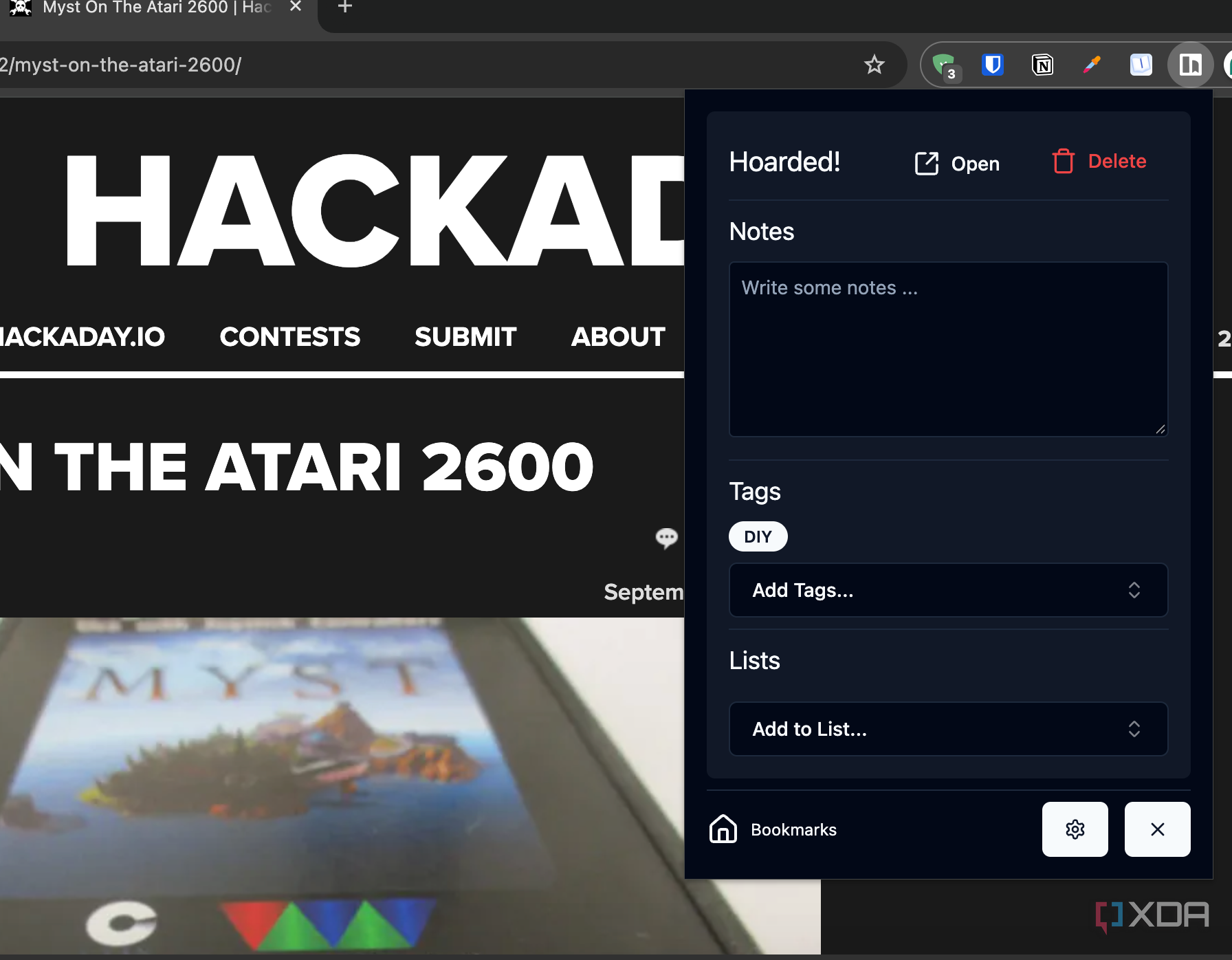Screen dimensions: 1232x960
Task: Close the Hoarder popup with X button
Action: coord(1158,829)
